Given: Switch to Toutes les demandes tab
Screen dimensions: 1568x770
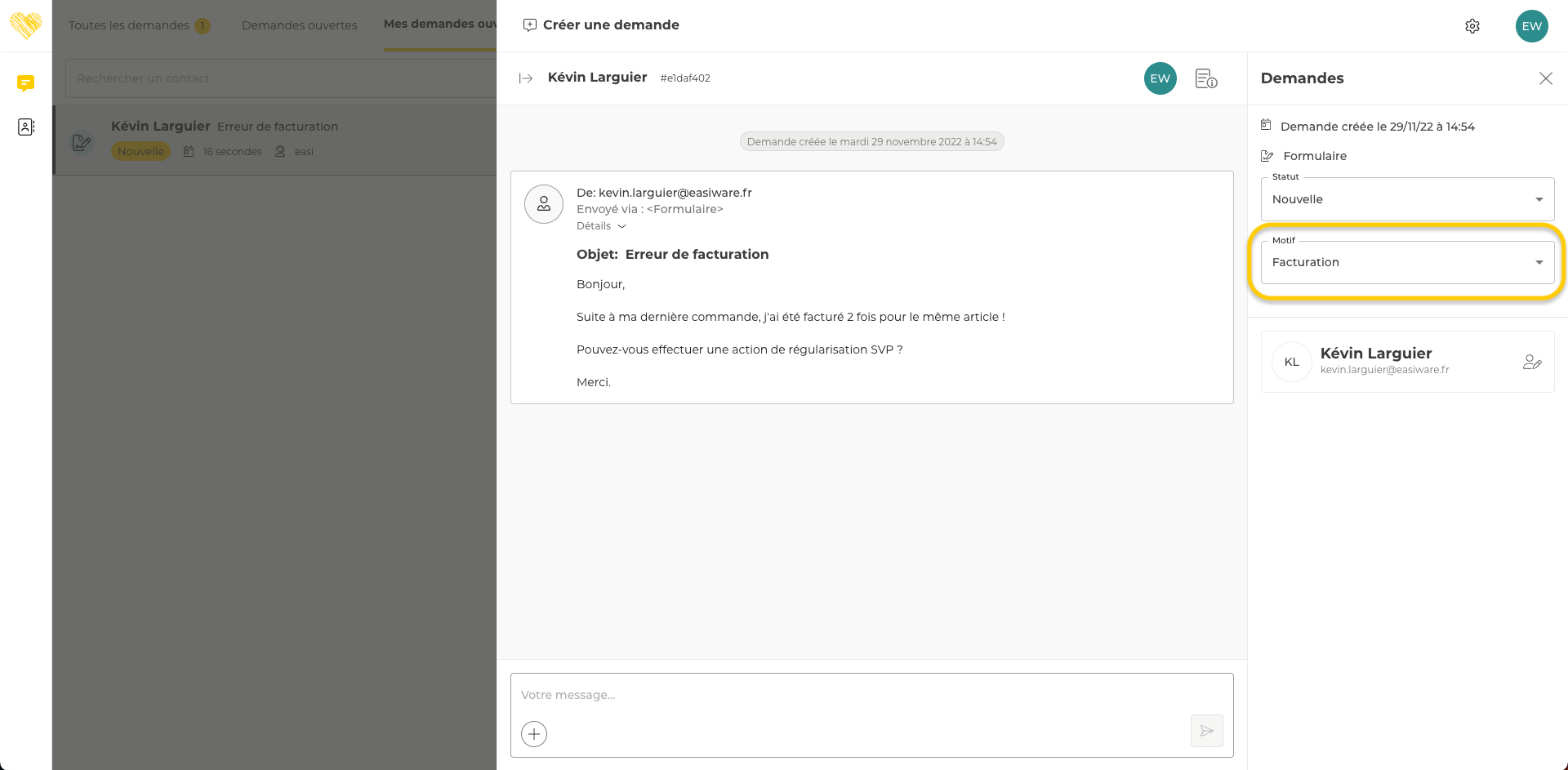Looking at the screenshot, I should pos(129,25).
